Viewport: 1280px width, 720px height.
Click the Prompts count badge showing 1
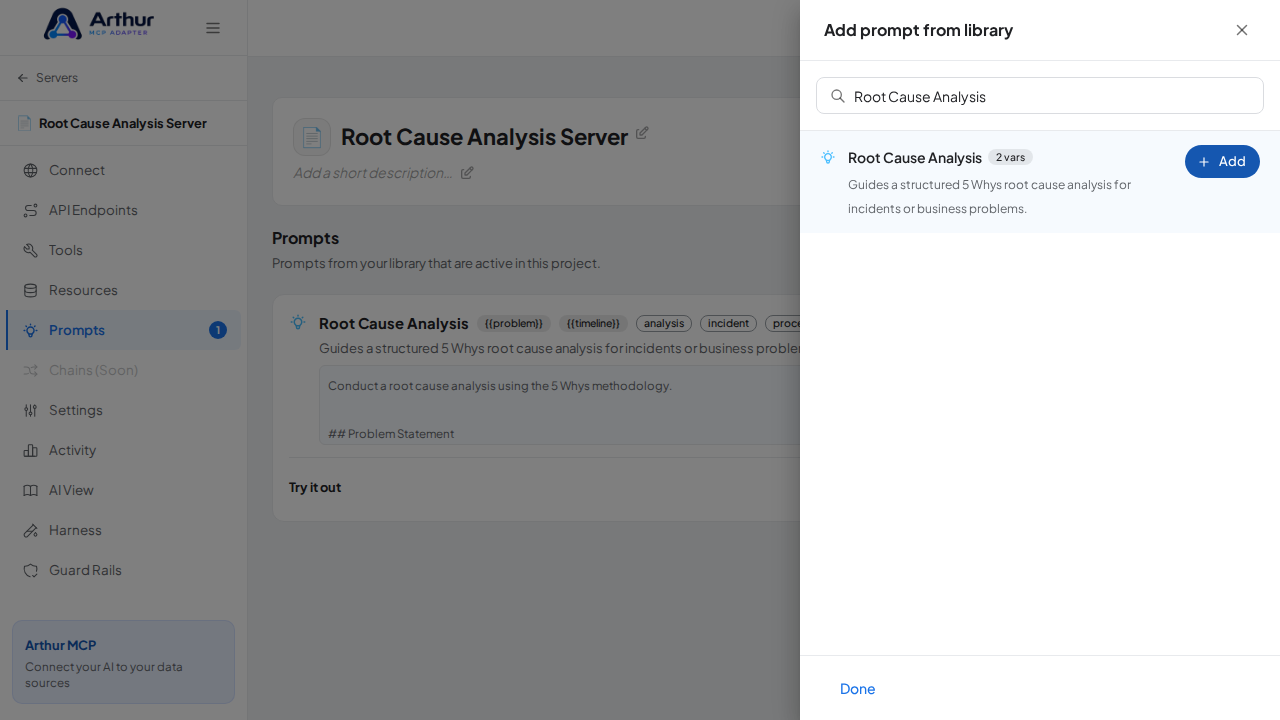[218, 330]
